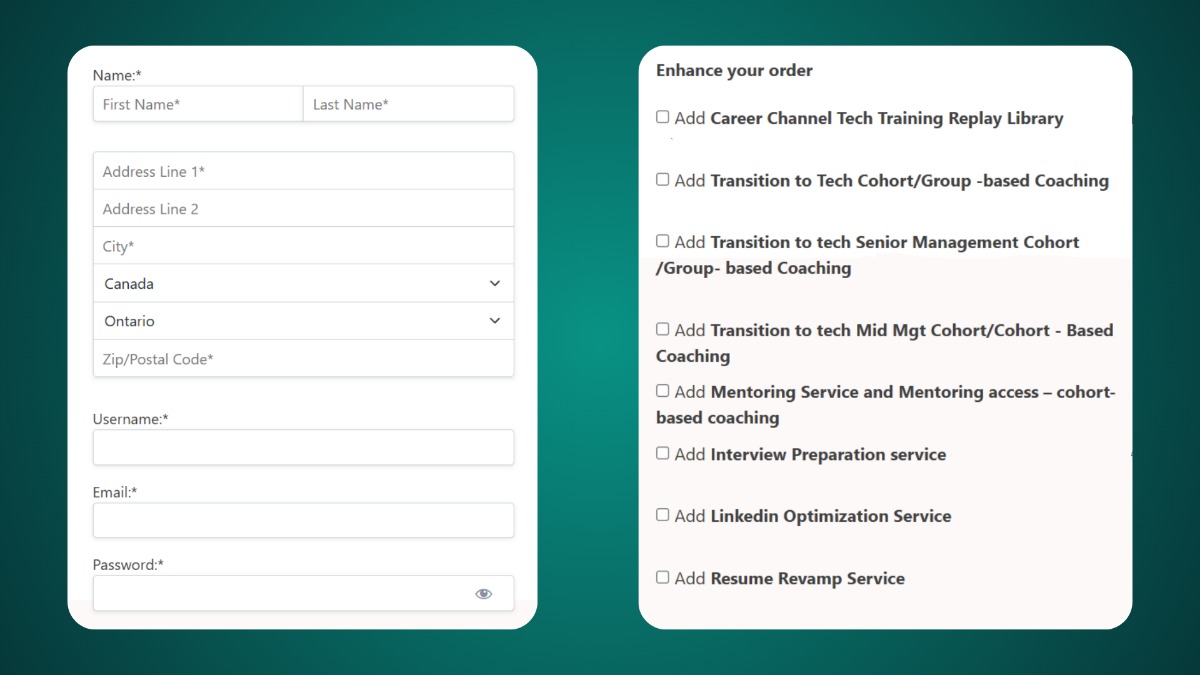Click the 'Email:*' label
The height and width of the screenshot is (675, 1200).
pos(115,492)
